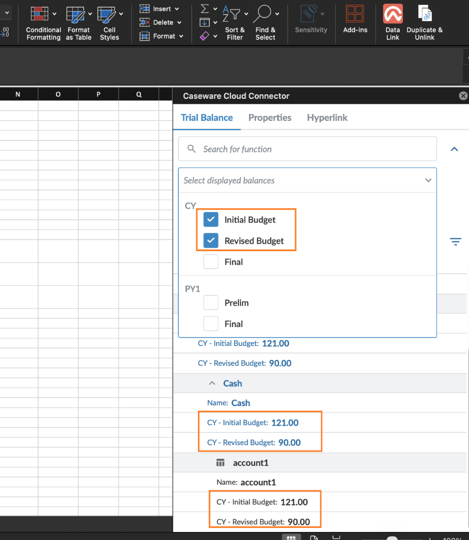
Task: Click the AutoSum sigma icon
Action: pos(205,8)
